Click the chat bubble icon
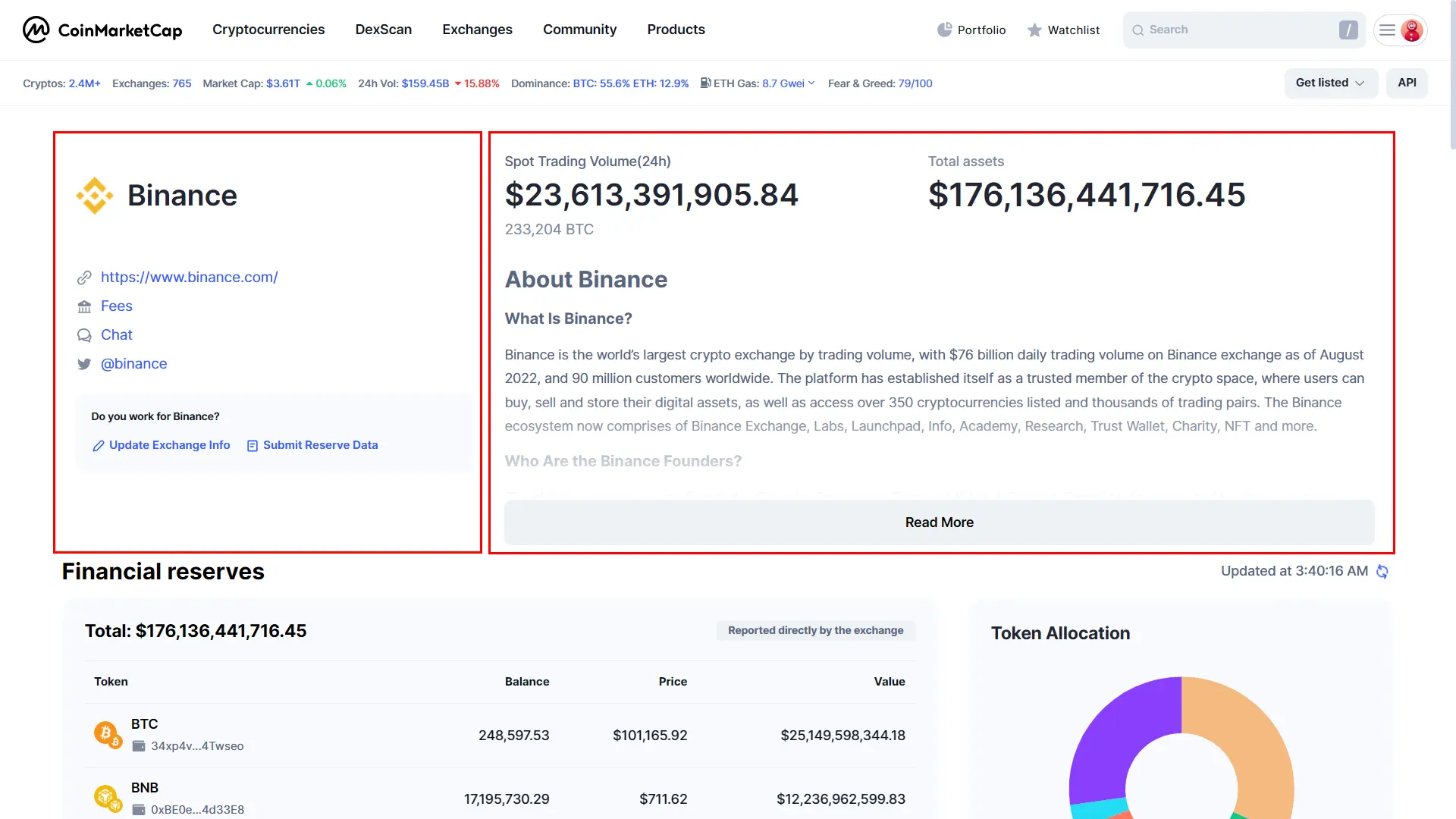The width and height of the screenshot is (1456, 819). click(x=84, y=335)
